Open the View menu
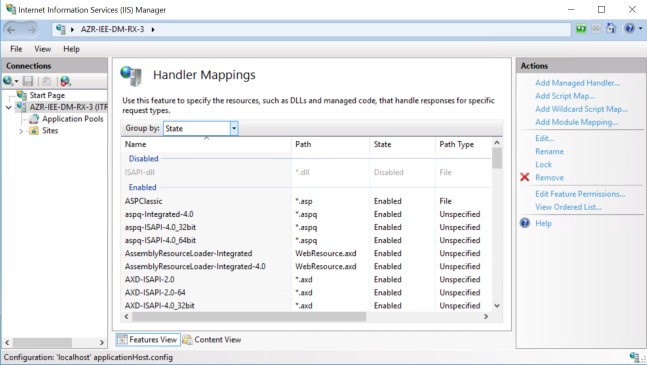The height and width of the screenshot is (365, 647). 43,49
